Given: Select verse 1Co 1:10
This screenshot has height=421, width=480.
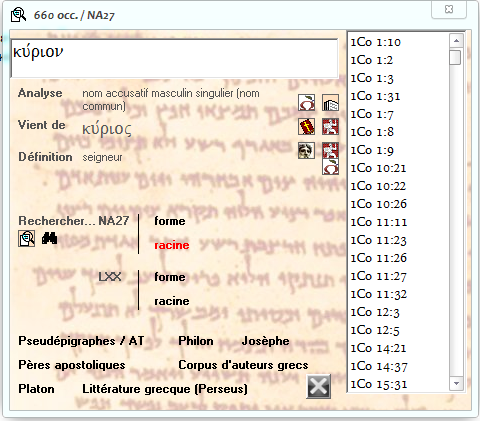Looking at the screenshot, I should (375, 42).
